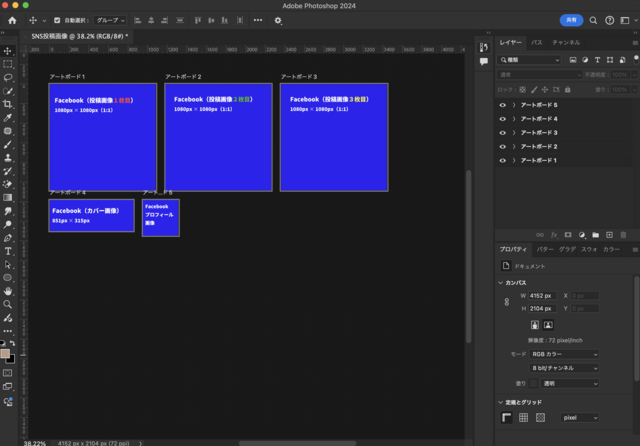Delete layer trash icon
The image size is (640, 446).
tap(623, 235)
